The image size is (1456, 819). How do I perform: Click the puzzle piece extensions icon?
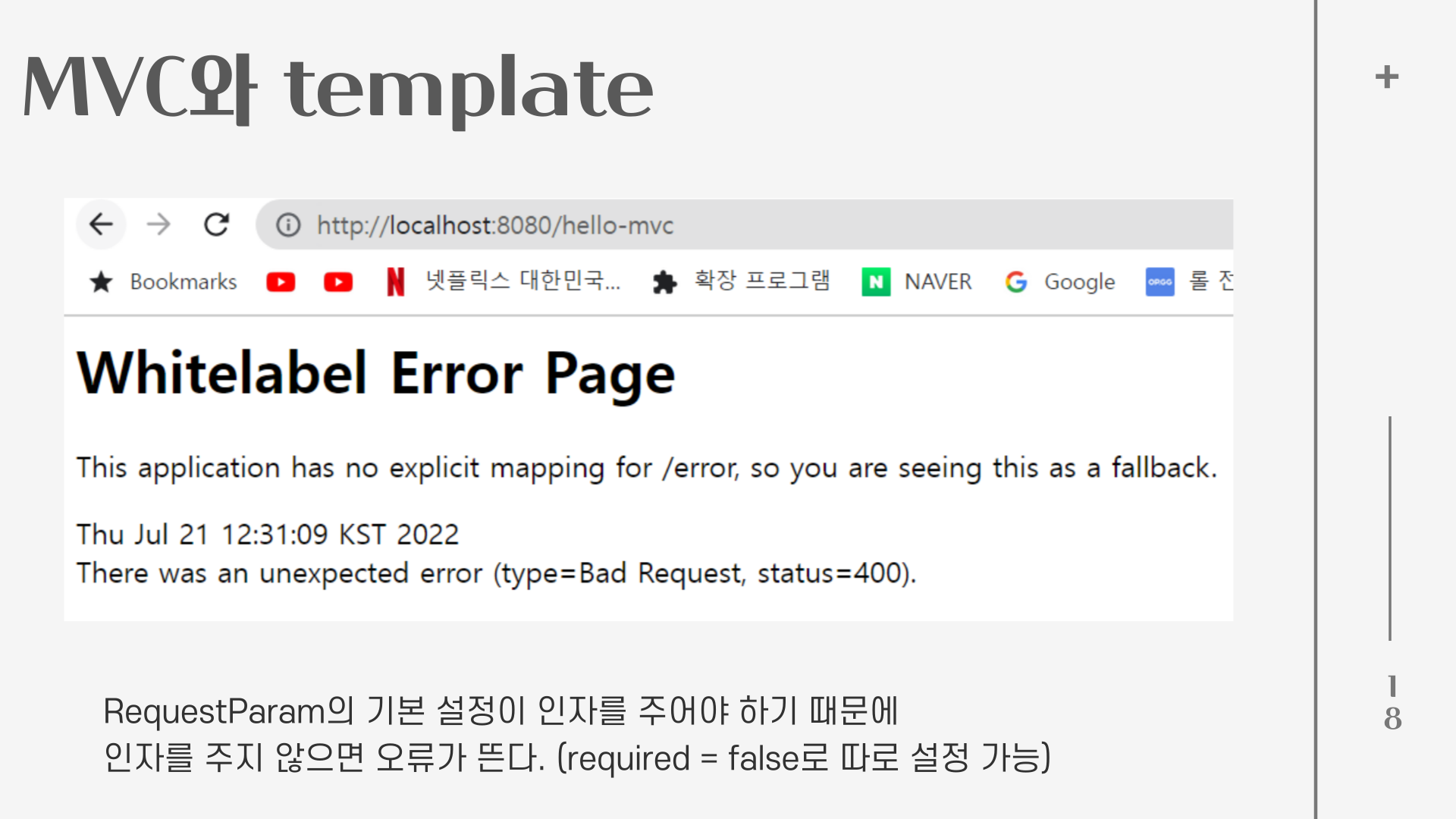click(x=664, y=282)
